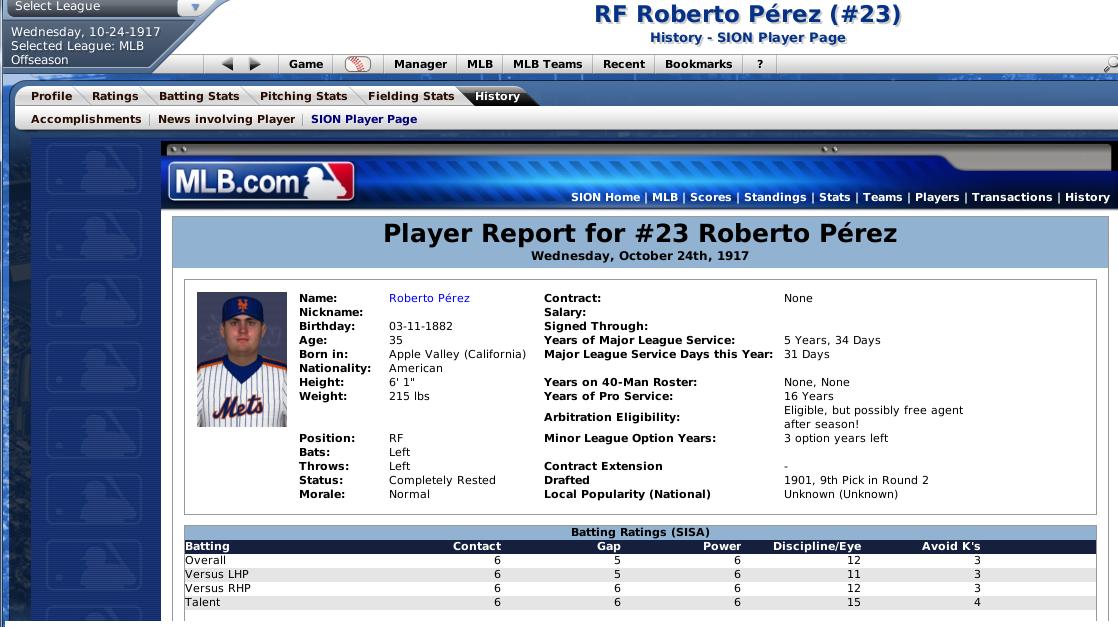The width and height of the screenshot is (1118, 627).
Task: Open the question mark help menu
Action: pyautogui.click(x=760, y=64)
